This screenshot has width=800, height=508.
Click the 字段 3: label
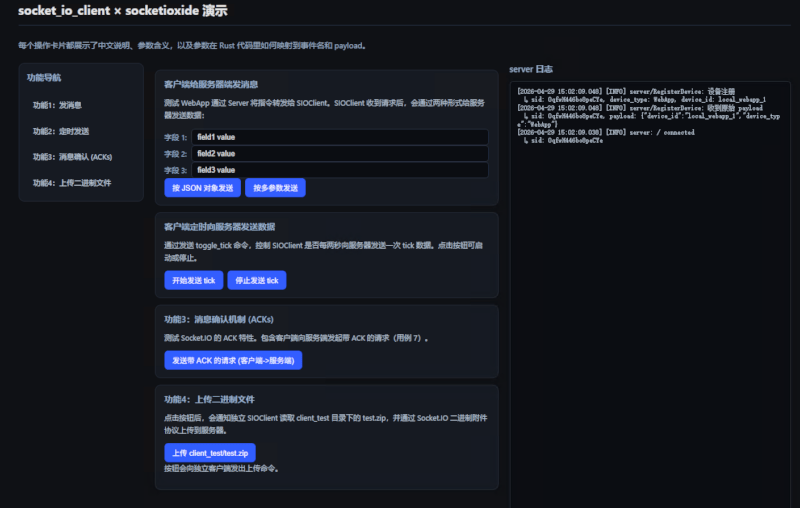176,170
